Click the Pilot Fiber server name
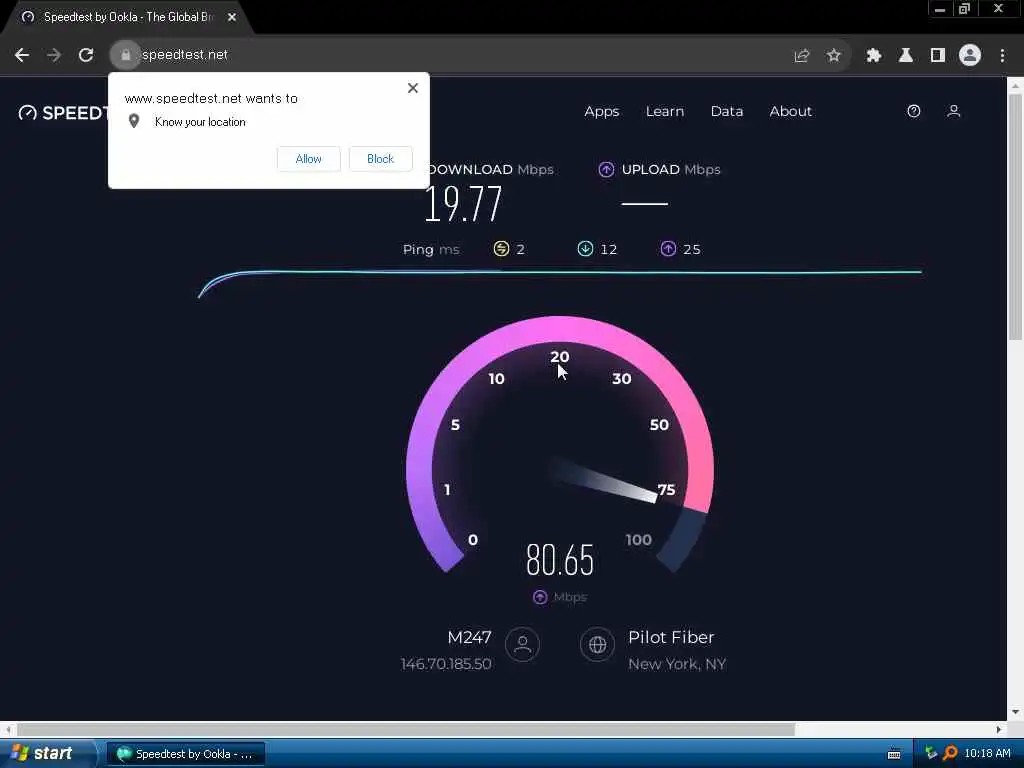The height and width of the screenshot is (768, 1024). tap(671, 637)
